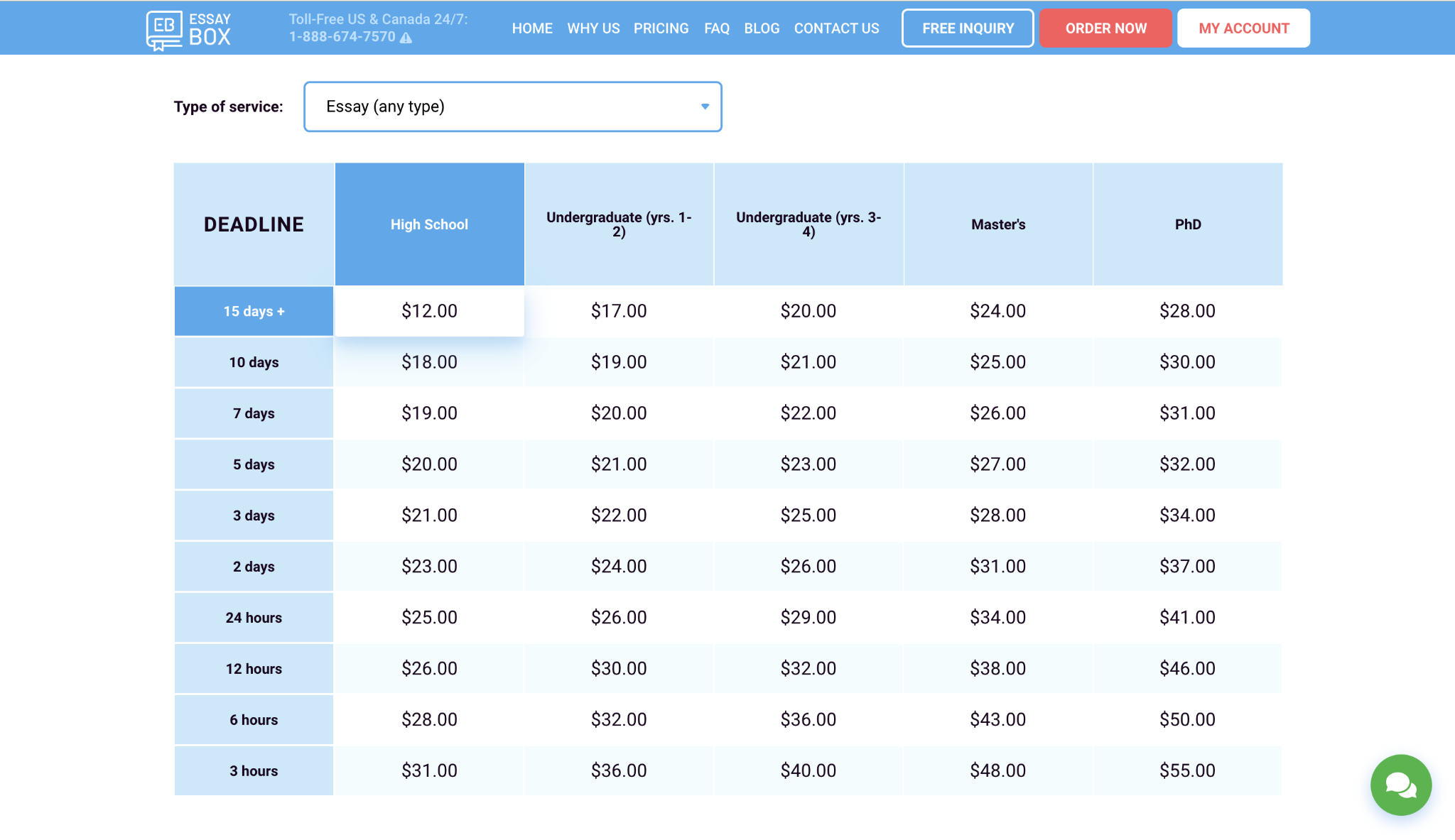Select the High School column header
The height and width of the screenshot is (840, 1455).
coord(429,224)
